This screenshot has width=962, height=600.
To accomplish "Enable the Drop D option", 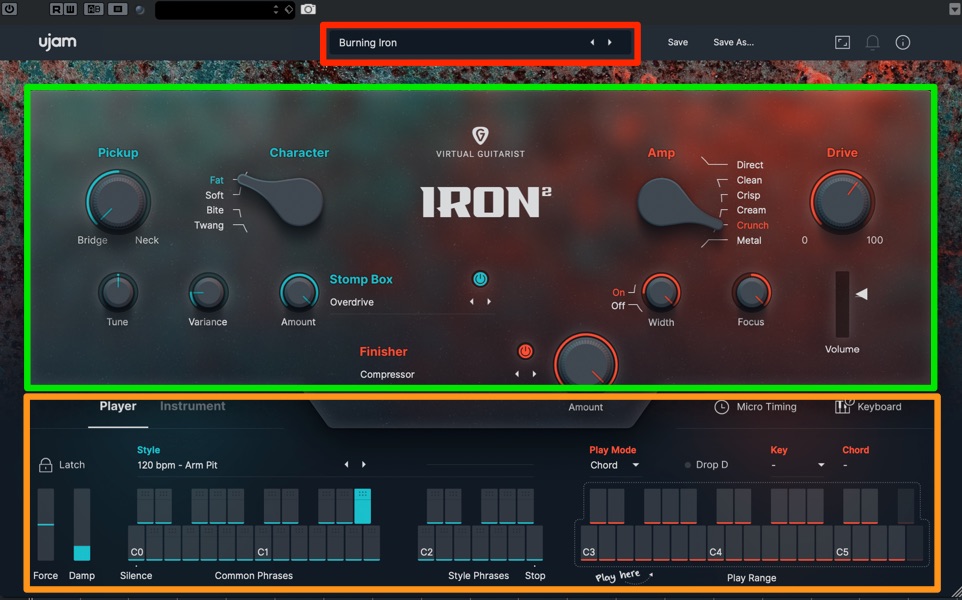I will click(x=706, y=465).
